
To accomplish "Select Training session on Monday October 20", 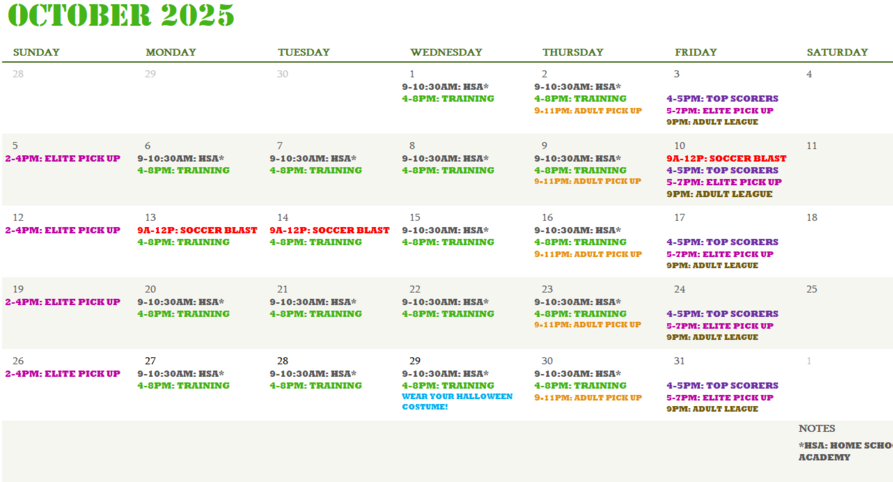I will pos(183,313).
